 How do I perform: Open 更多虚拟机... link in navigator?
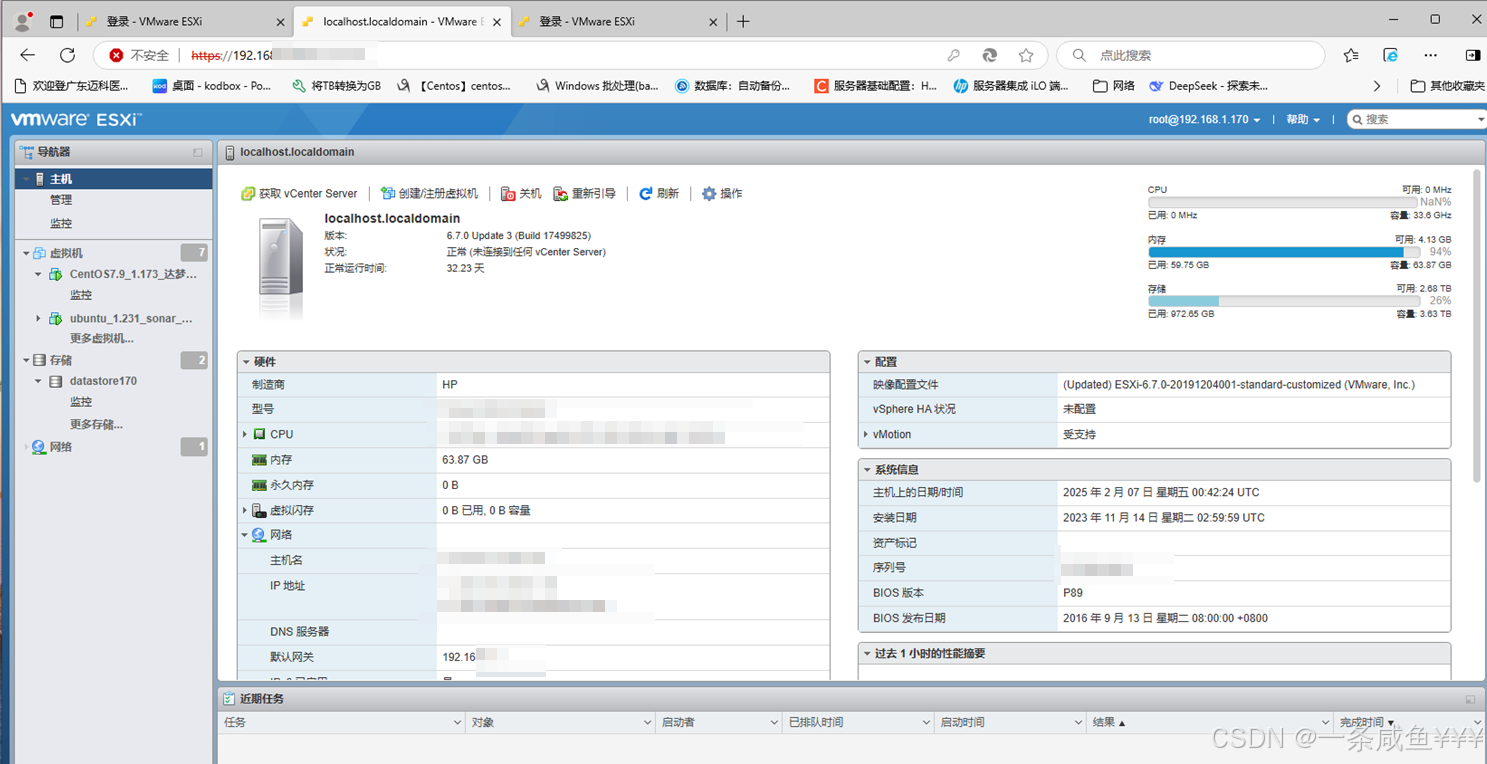tap(102, 338)
